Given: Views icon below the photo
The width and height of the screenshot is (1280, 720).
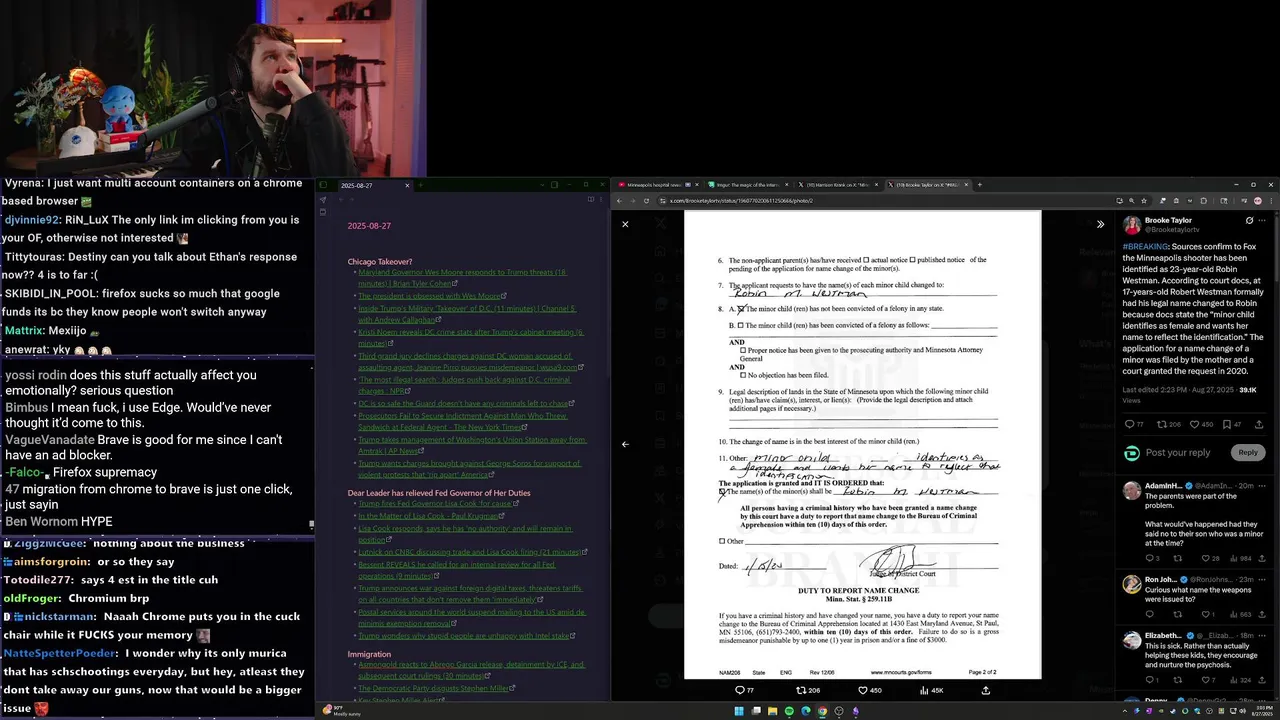Looking at the screenshot, I should point(924,690).
